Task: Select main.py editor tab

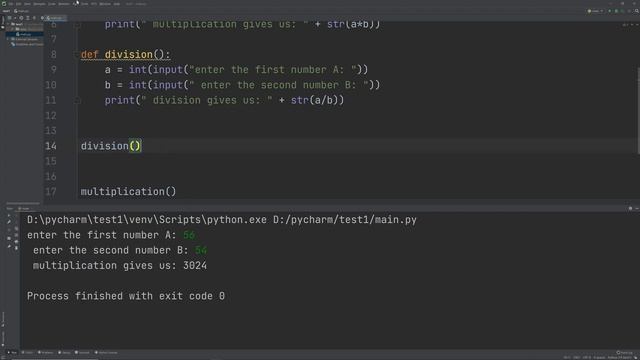Action: point(56,18)
